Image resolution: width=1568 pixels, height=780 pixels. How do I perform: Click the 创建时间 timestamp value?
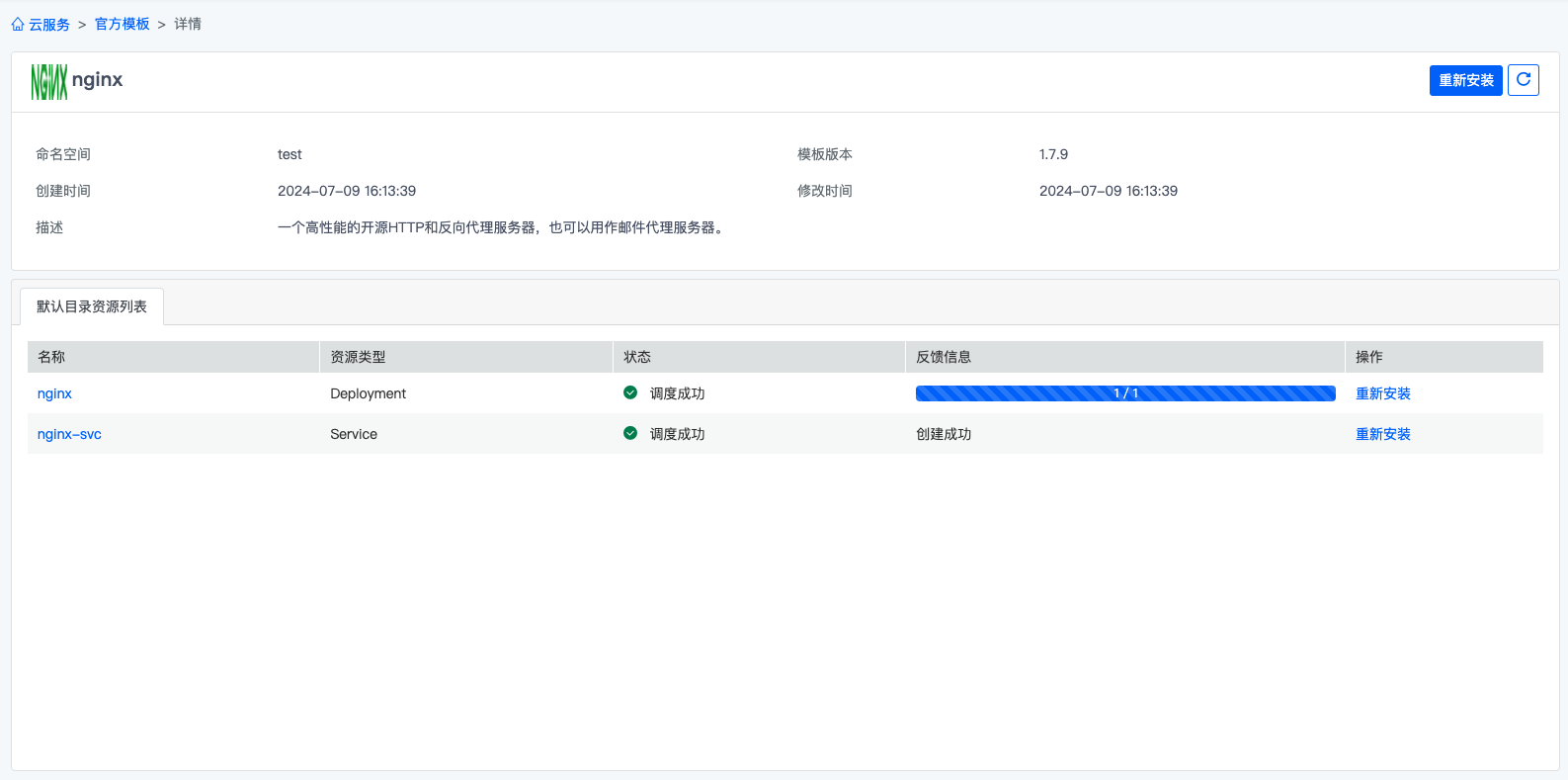tap(347, 191)
